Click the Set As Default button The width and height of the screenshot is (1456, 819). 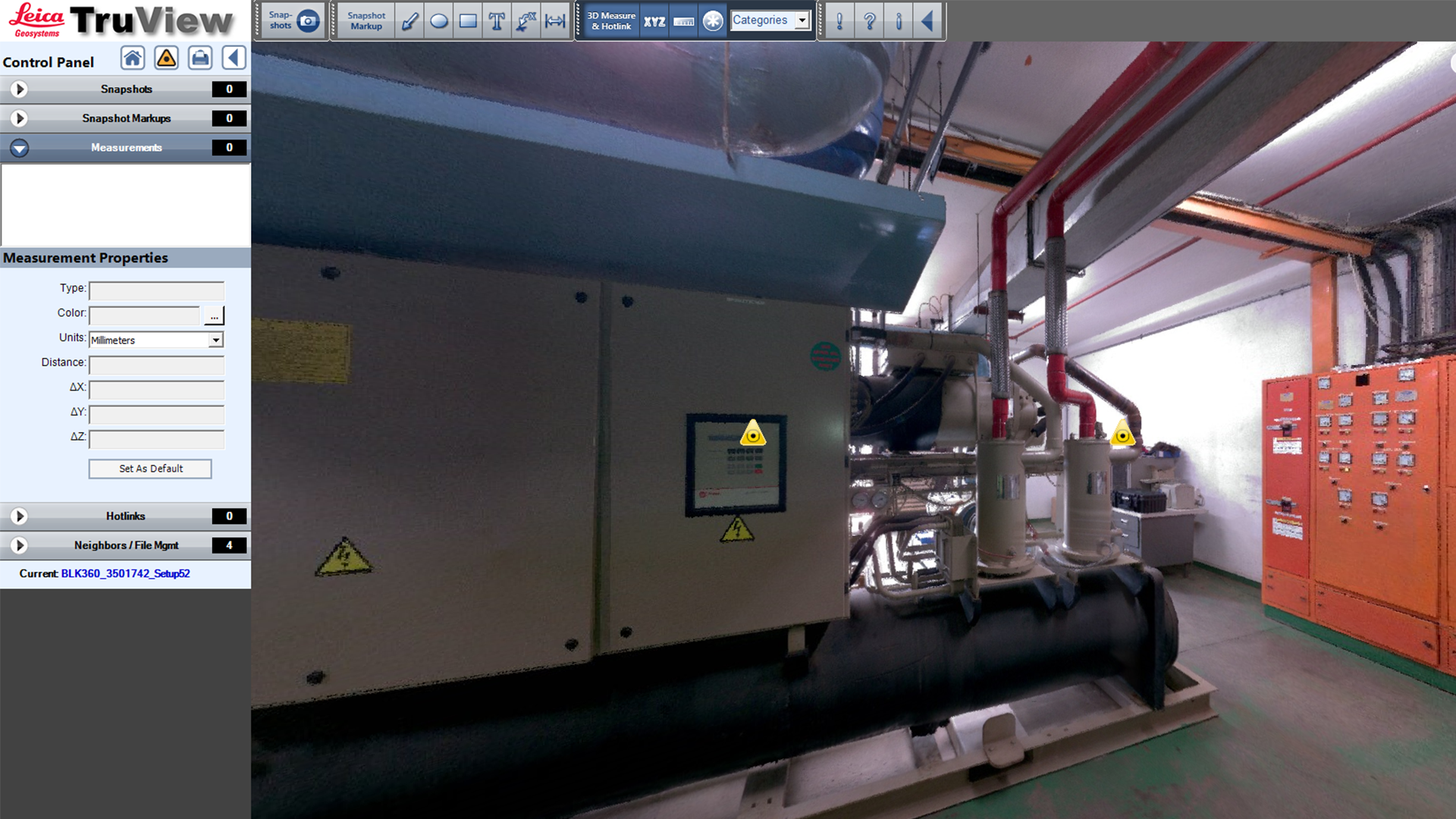[149, 469]
